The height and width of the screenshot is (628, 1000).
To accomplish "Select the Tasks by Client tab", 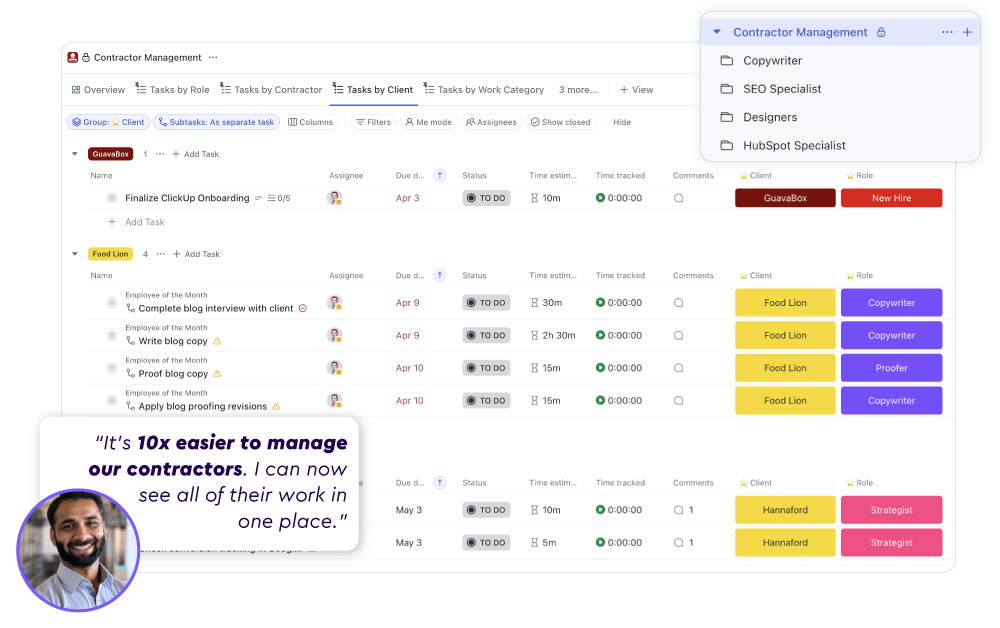I will tap(373, 90).
